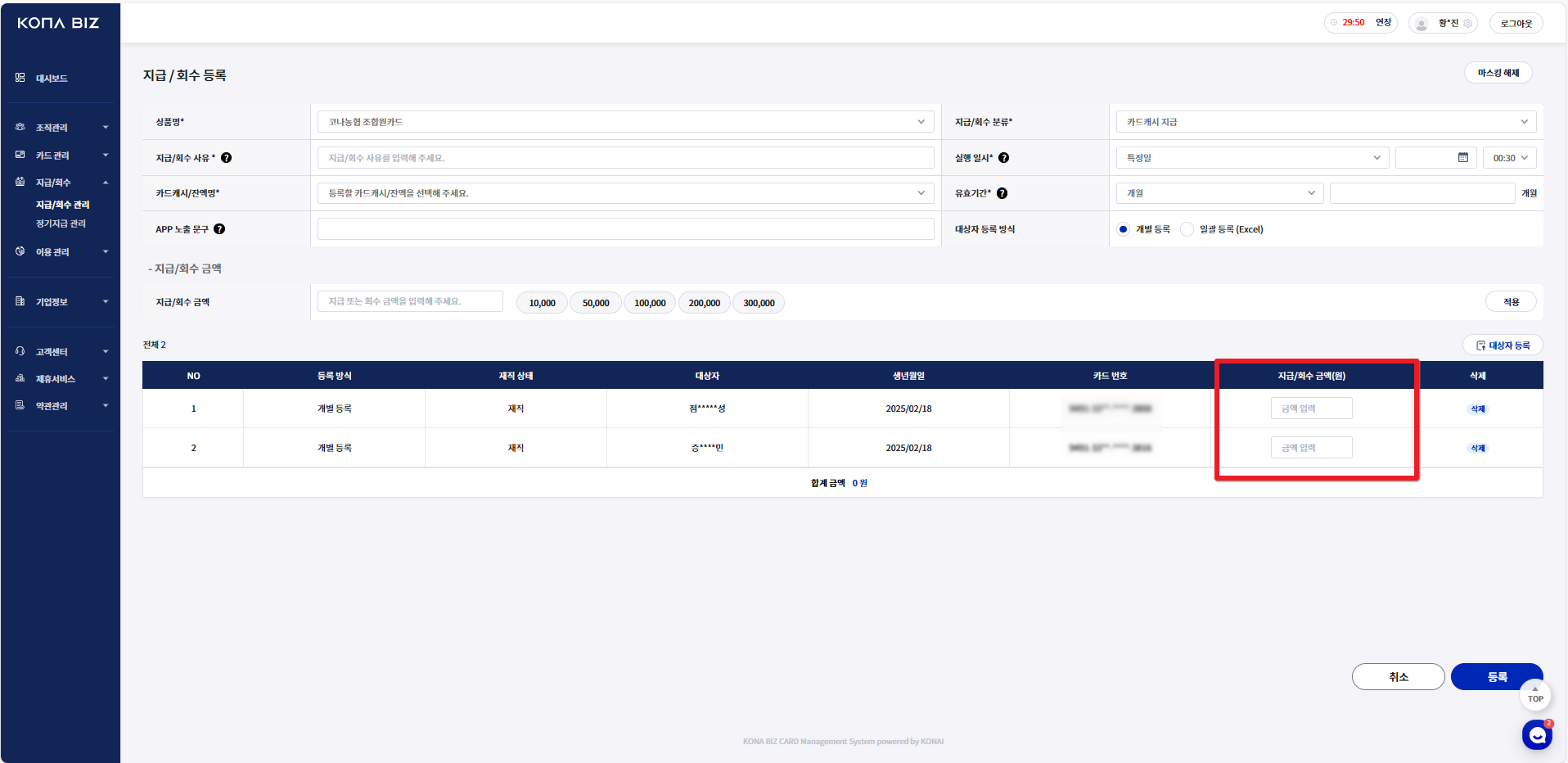The width and height of the screenshot is (1568, 763).
Task: Expand the 약관관리 menu arrow
Action: [106, 406]
